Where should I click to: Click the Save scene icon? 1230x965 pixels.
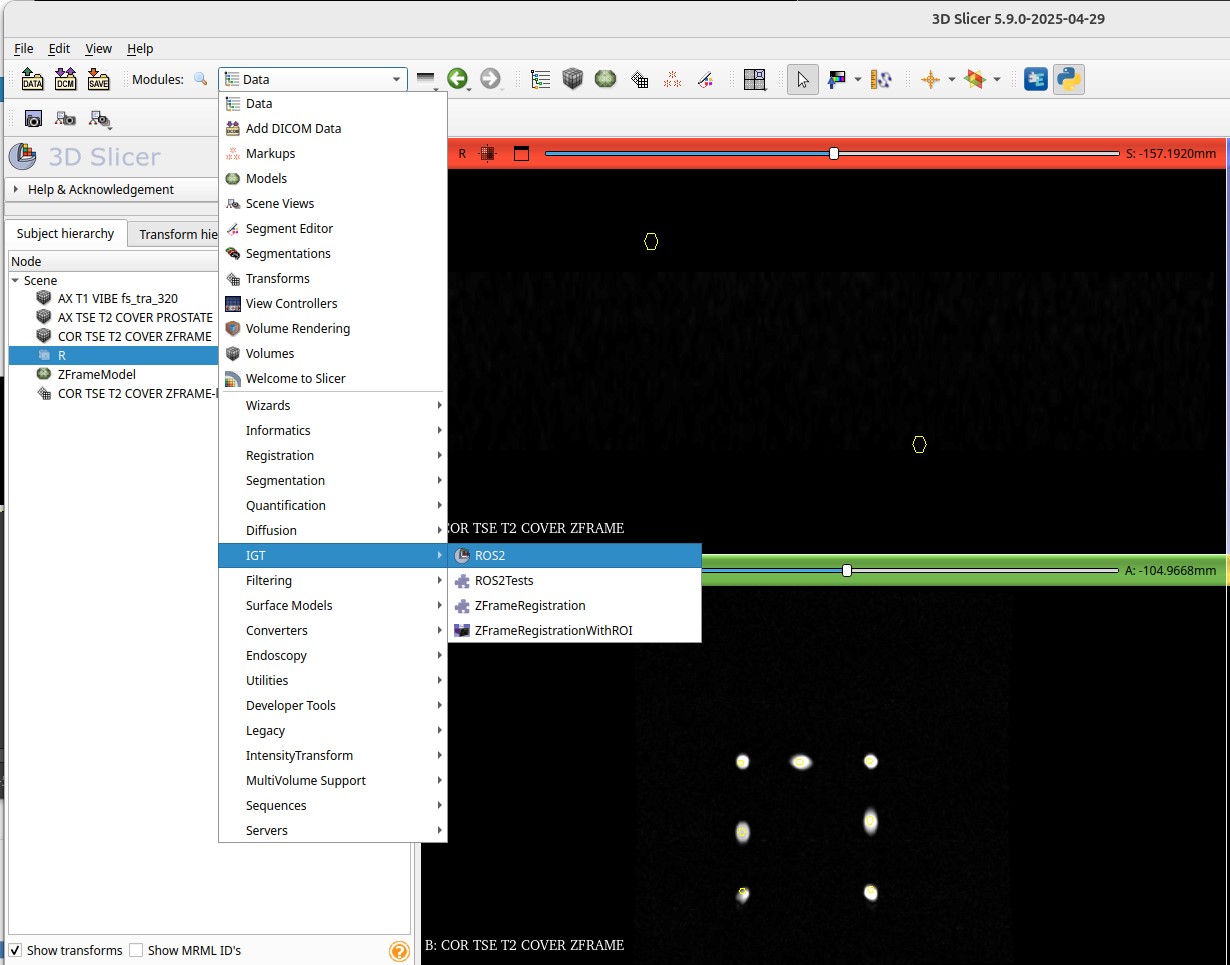click(98, 79)
